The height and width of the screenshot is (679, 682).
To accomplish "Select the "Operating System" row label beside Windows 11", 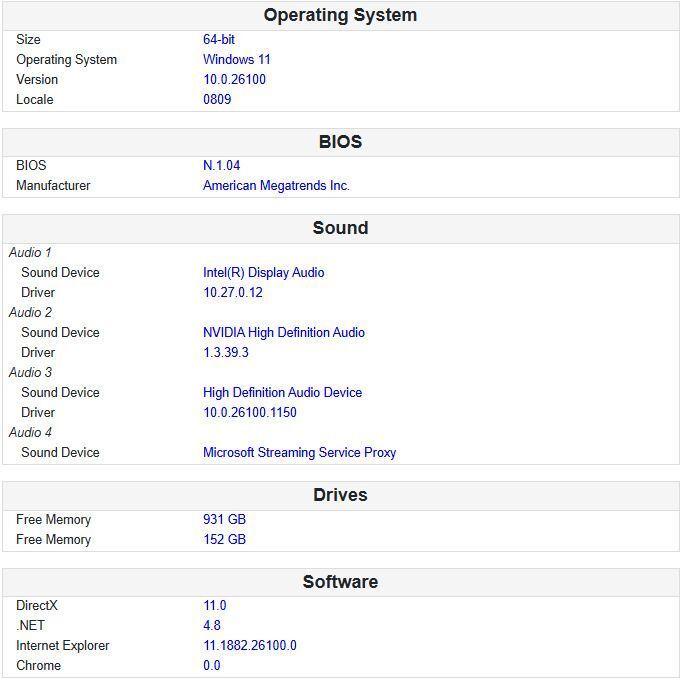I will click(67, 60).
